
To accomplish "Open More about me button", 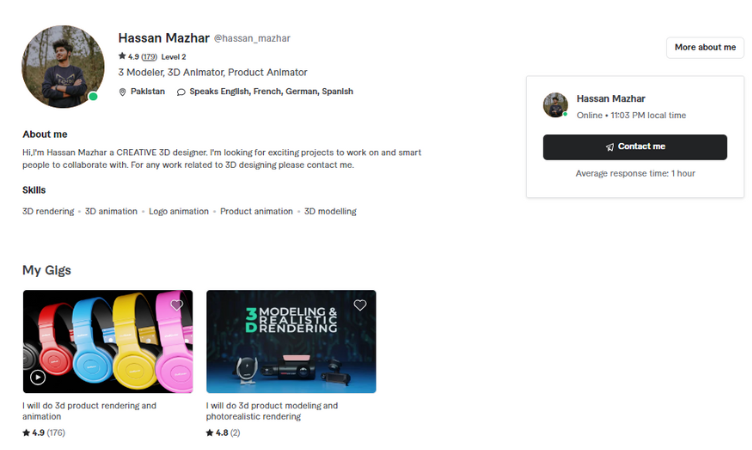I will coord(705,47).
